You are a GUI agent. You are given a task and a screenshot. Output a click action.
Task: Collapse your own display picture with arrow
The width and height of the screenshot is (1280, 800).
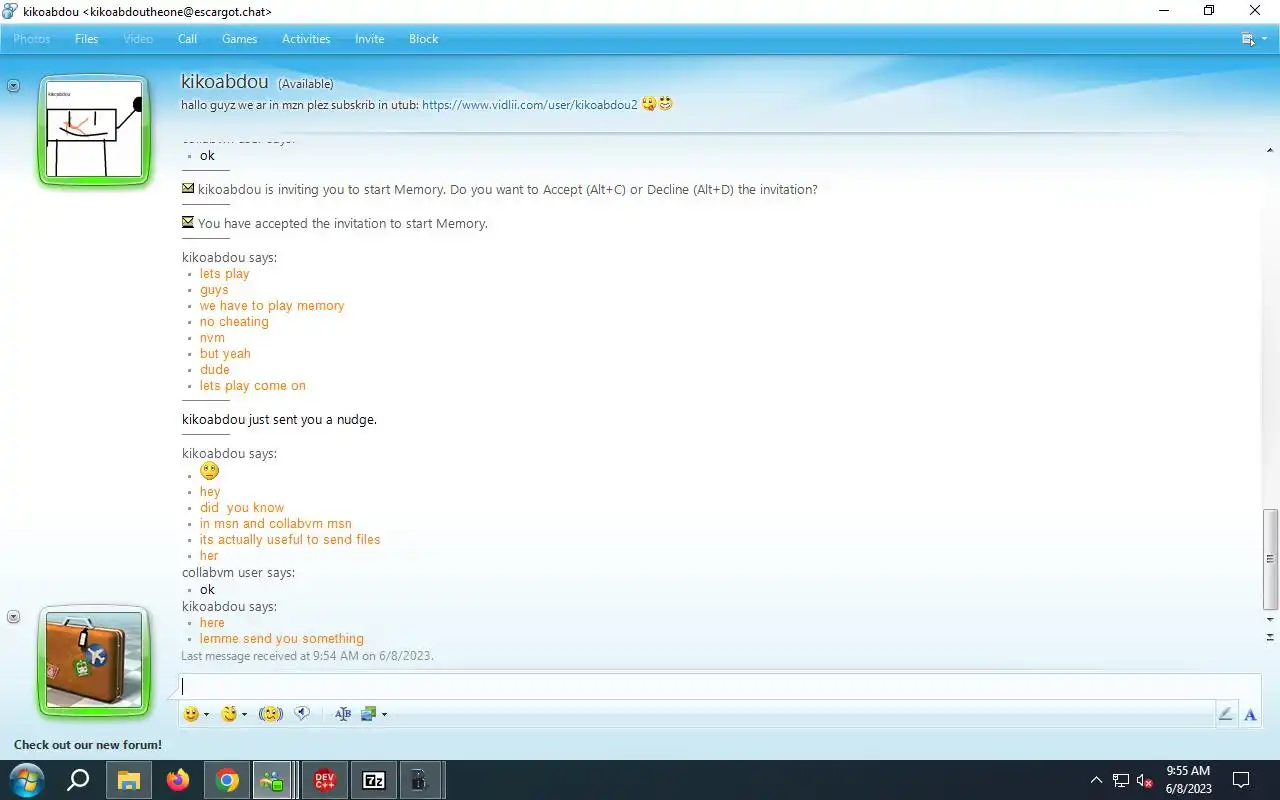click(x=13, y=617)
